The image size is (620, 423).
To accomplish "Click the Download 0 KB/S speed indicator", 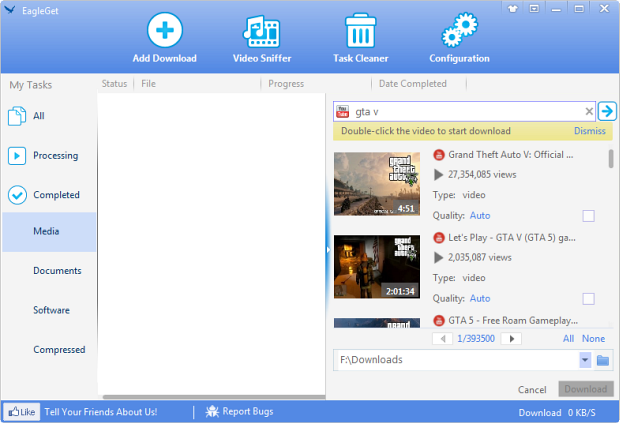I will pos(557,413).
